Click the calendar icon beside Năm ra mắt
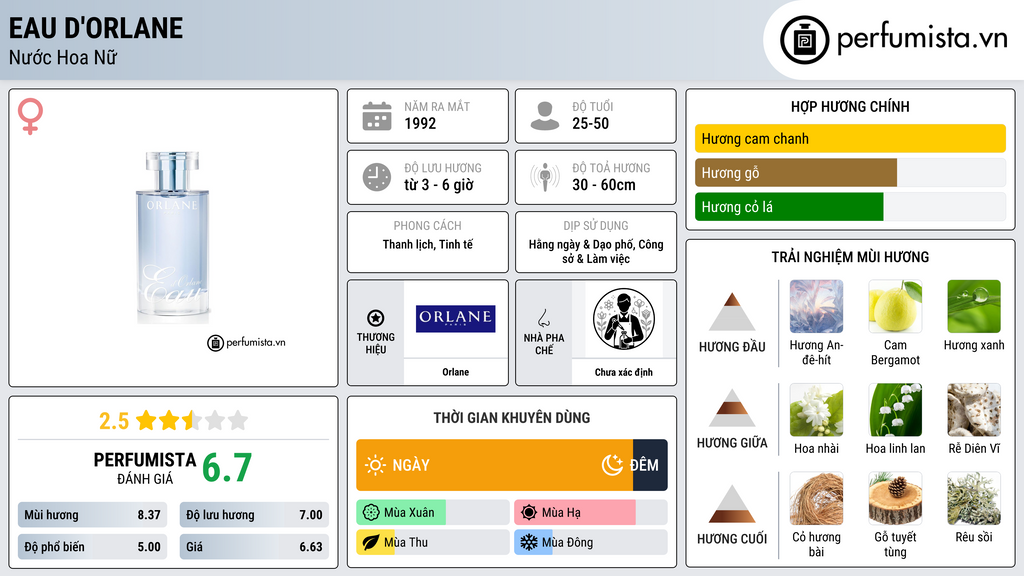Screen dimensions: 1024x576 pos(377,116)
